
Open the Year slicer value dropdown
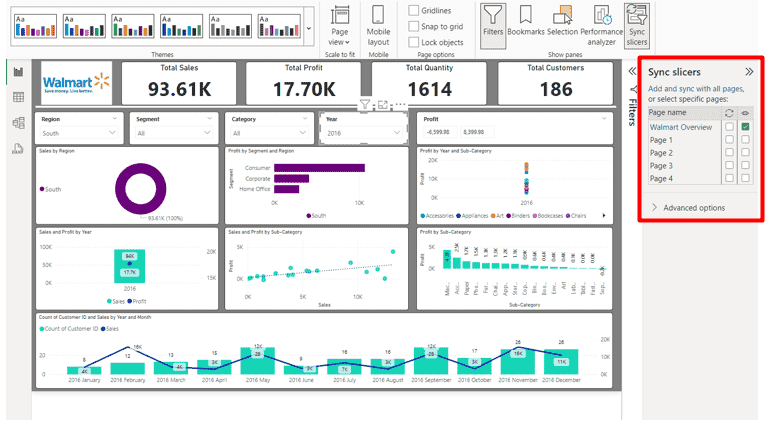pos(363,133)
